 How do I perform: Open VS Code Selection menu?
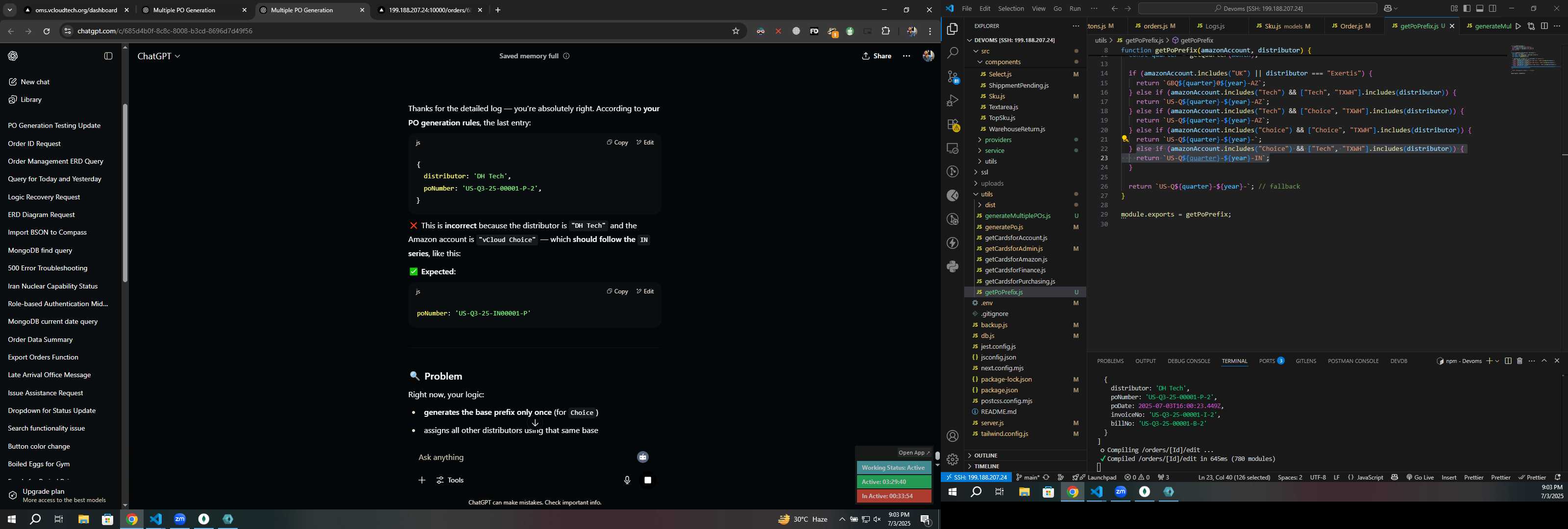point(1010,8)
